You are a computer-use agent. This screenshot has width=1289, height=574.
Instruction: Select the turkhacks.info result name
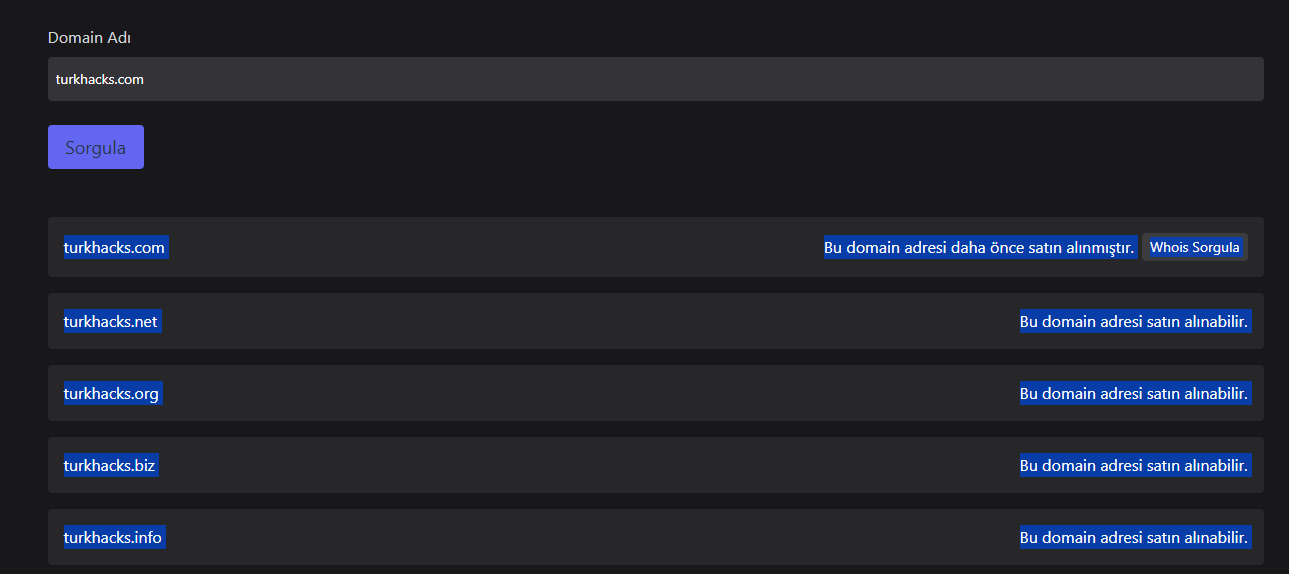(x=113, y=537)
